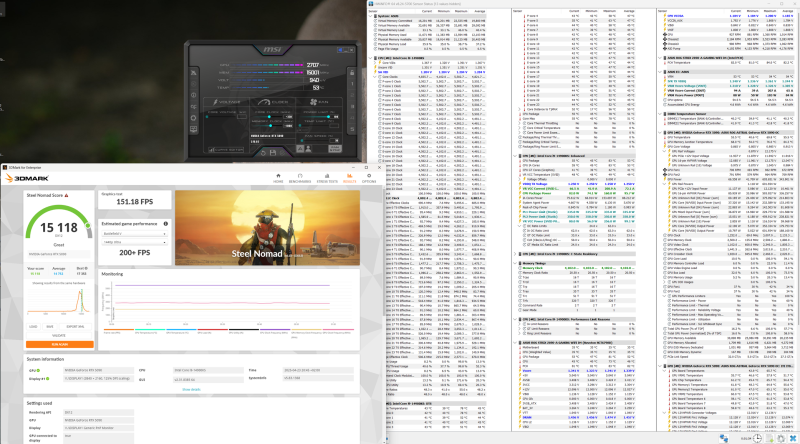Collapse the GPU Rail Voltages subtree

[x=664, y=151]
